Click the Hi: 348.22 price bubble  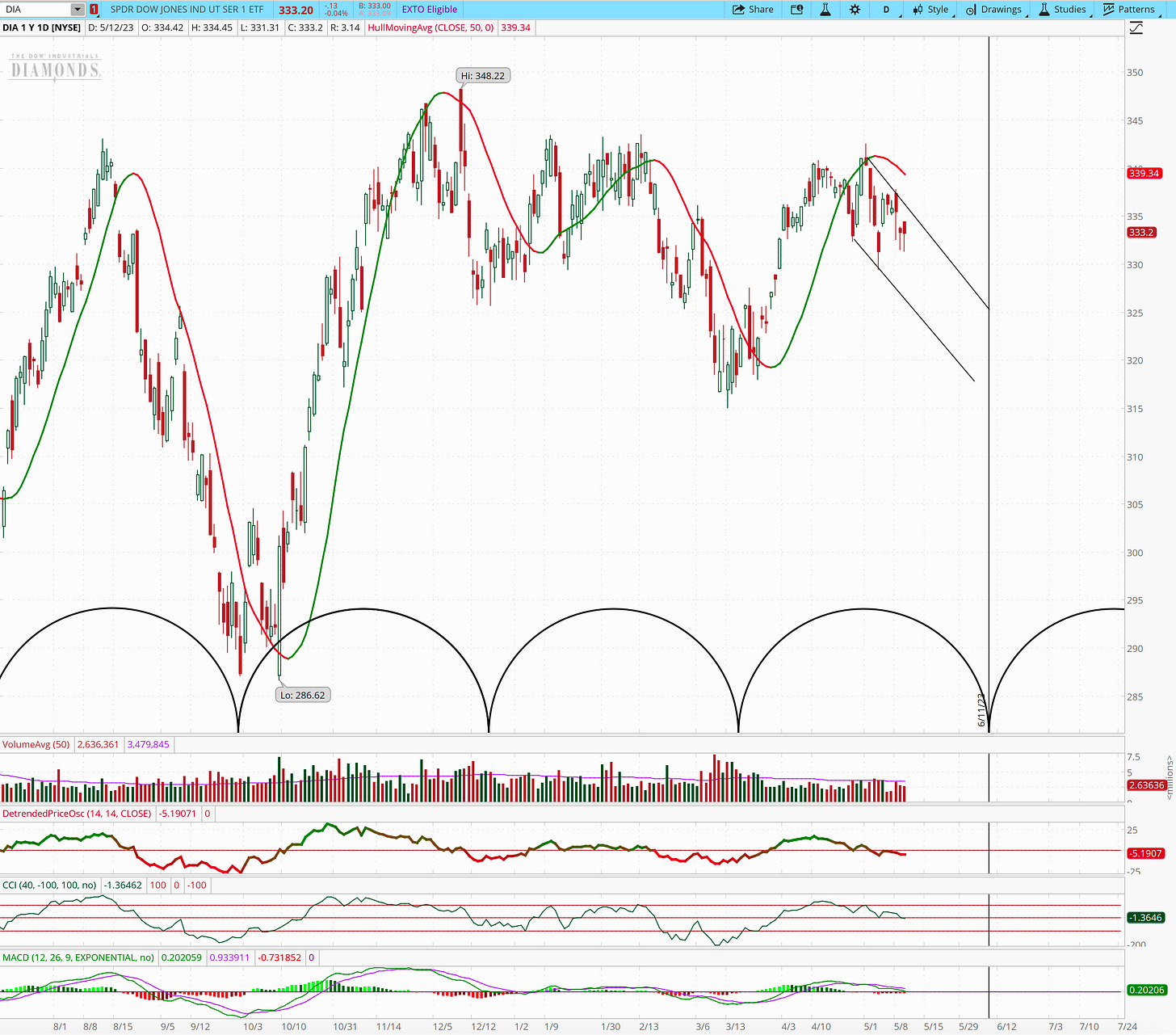(483, 75)
